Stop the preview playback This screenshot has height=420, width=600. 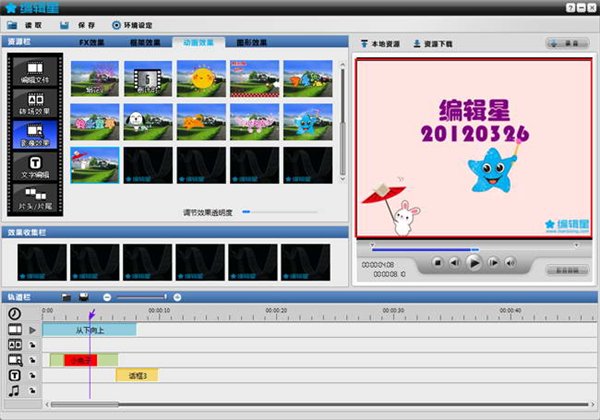pos(437,262)
